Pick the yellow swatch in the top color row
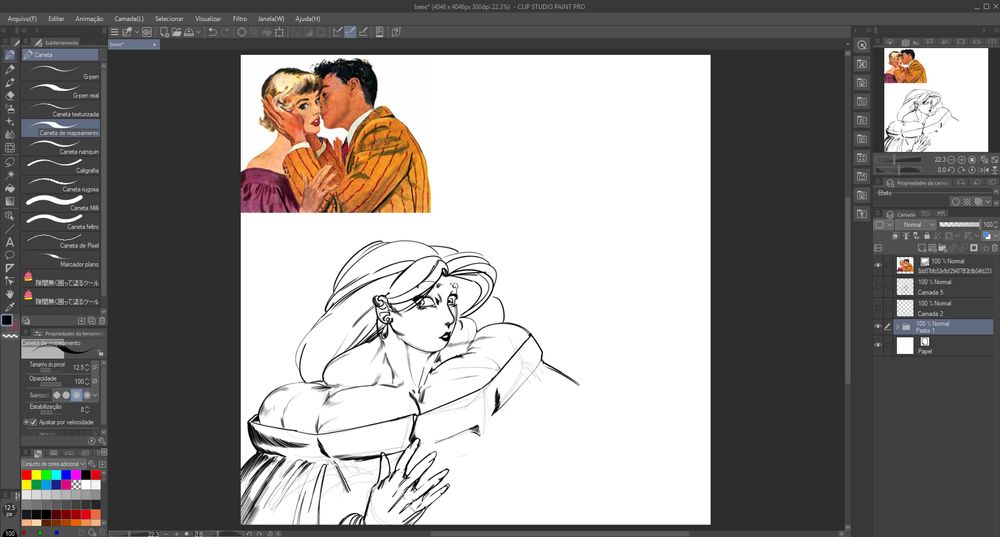This screenshot has width=1000, height=537. point(36,474)
